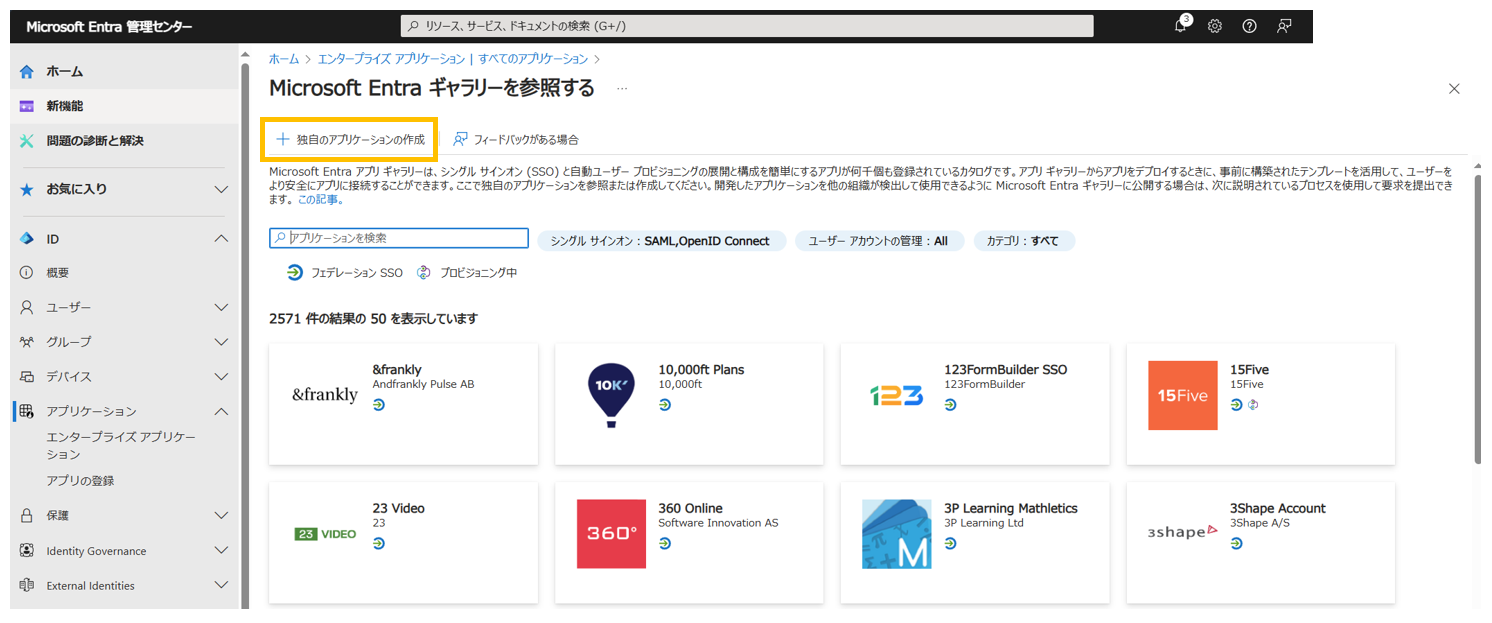Click the main page vertical scrollbar
The height and width of the screenshot is (623, 1492).
(x=1478, y=320)
